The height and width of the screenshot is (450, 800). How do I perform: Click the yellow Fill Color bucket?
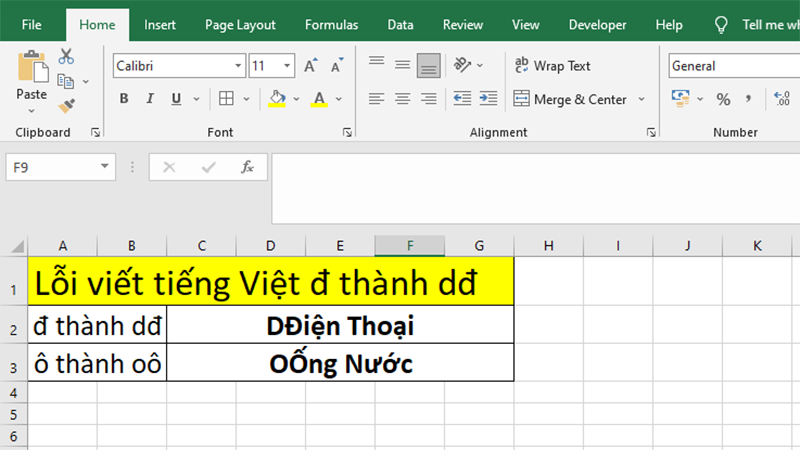click(277, 99)
